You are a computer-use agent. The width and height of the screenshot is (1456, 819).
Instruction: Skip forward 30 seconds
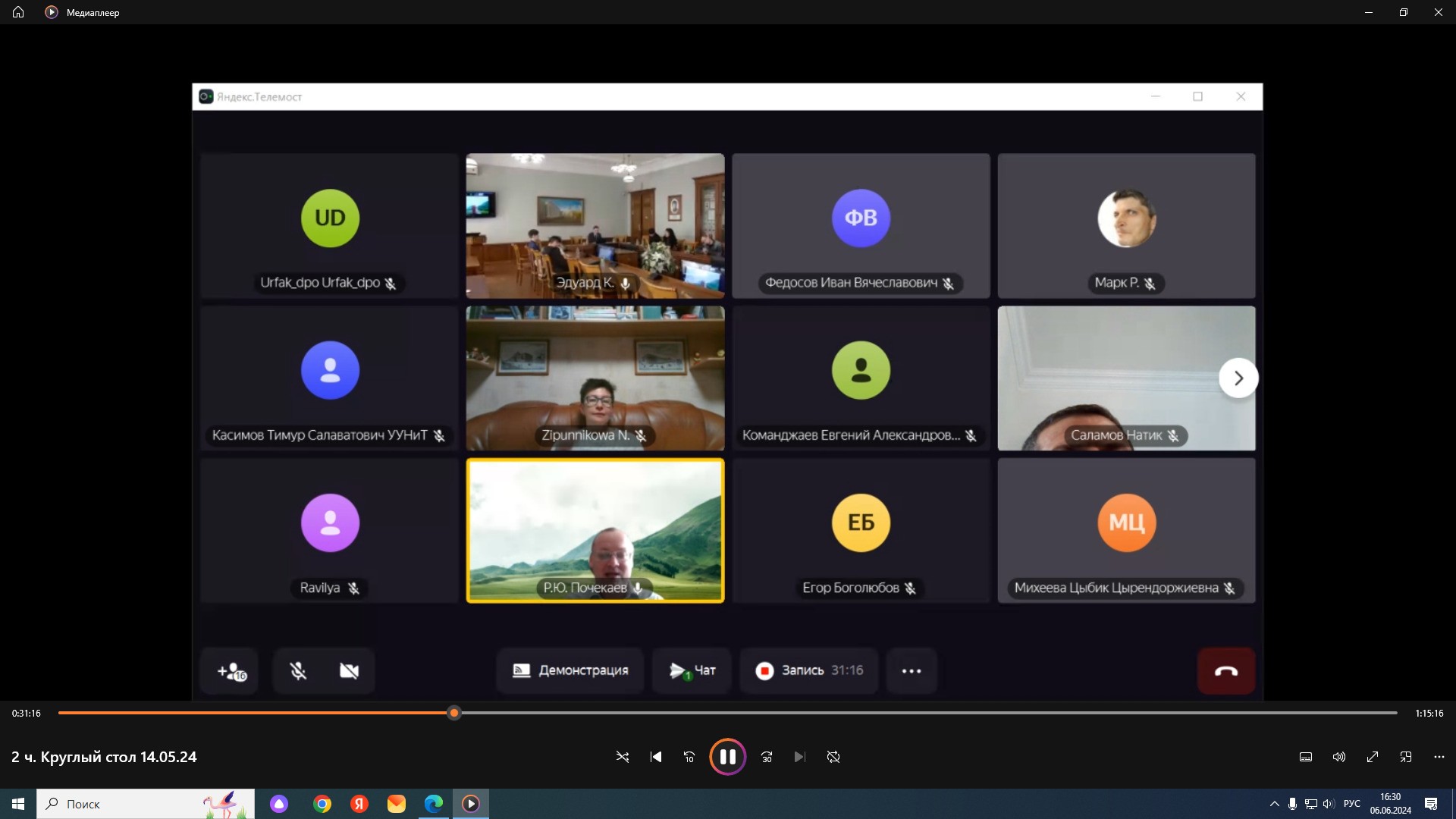pyautogui.click(x=767, y=757)
